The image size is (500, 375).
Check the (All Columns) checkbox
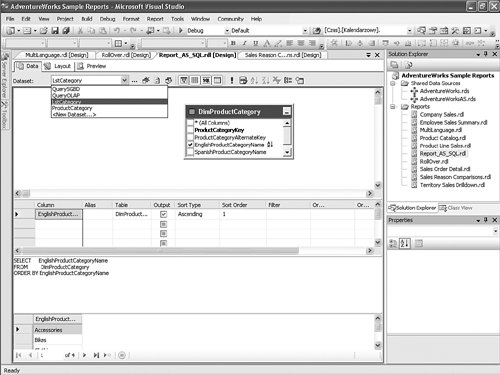(190, 123)
